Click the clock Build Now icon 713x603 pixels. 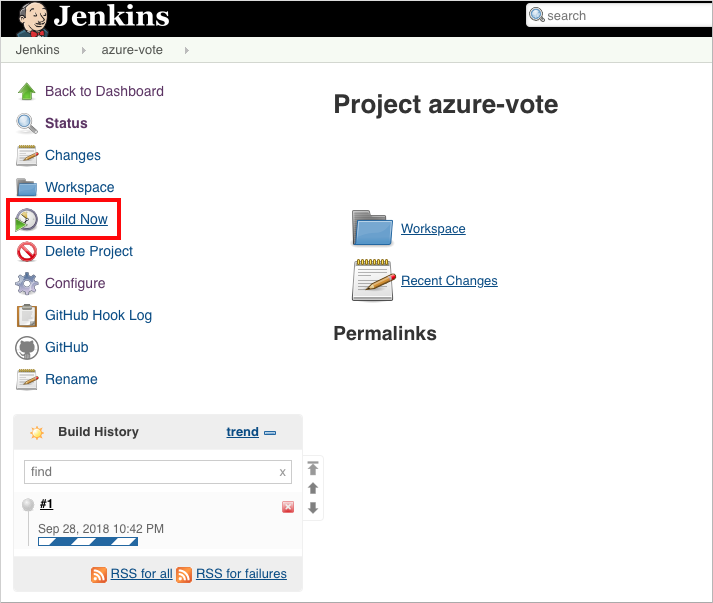click(x=26, y=220)
